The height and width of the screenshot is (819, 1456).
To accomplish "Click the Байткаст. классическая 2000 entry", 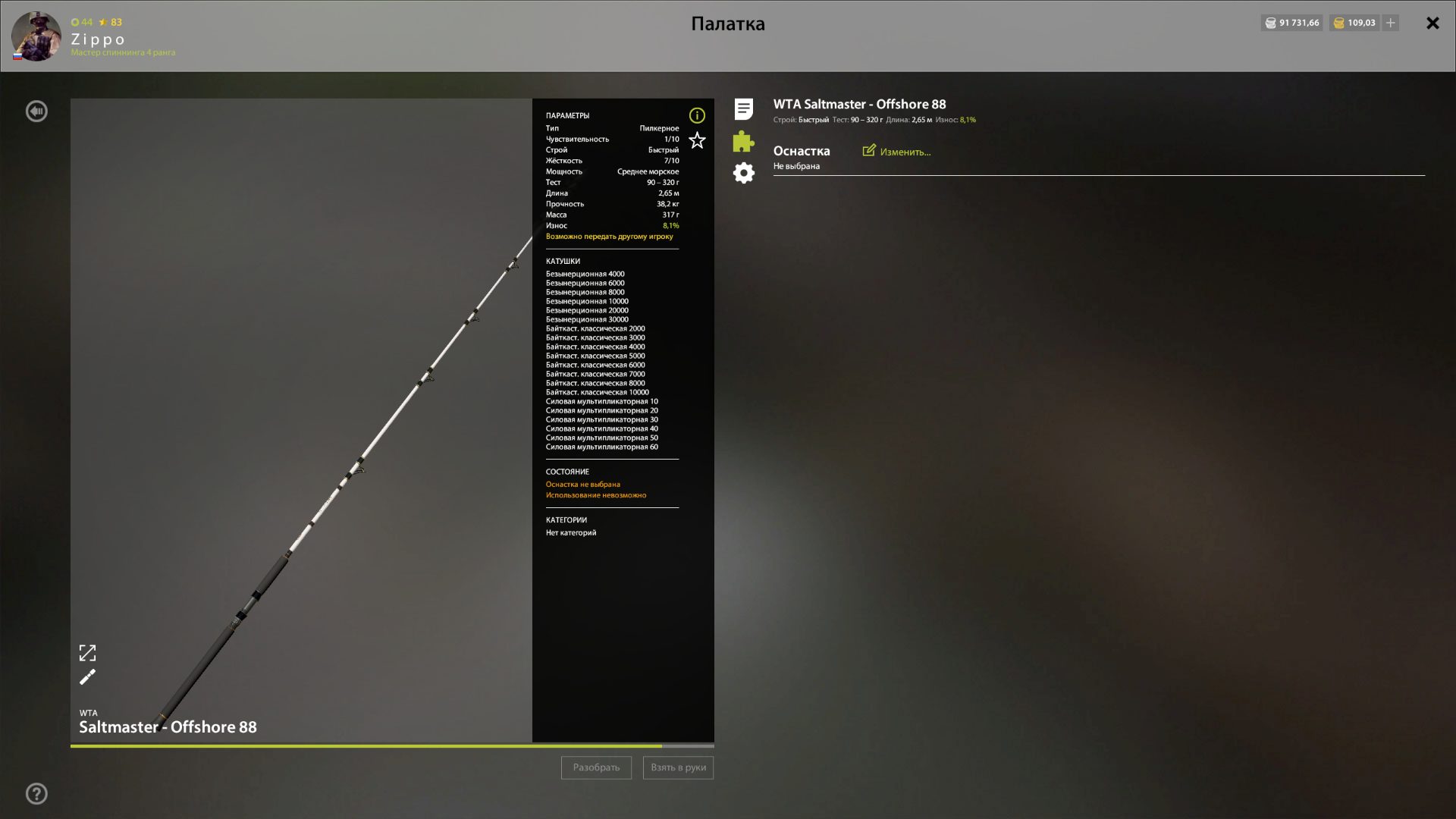I will coord(595,328).
